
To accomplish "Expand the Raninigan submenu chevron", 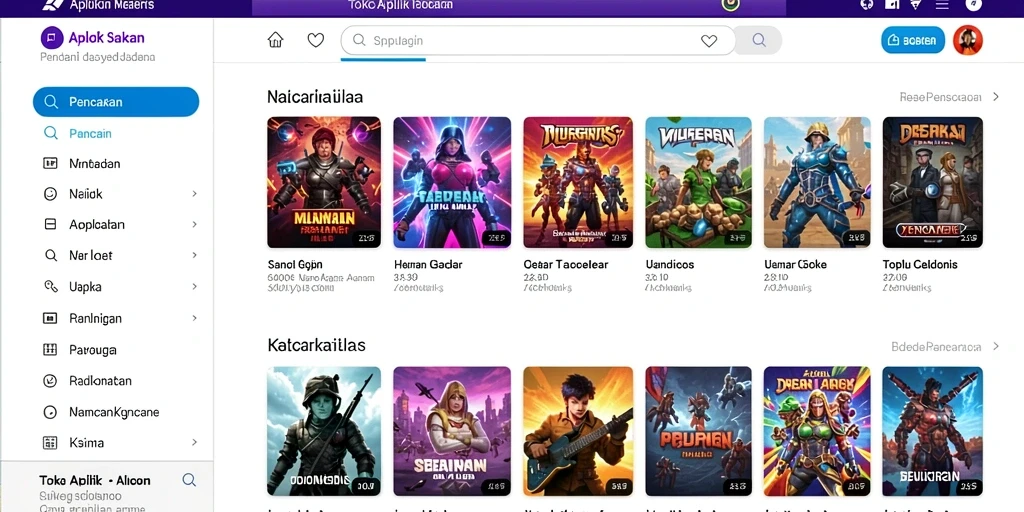I will 194,318.
